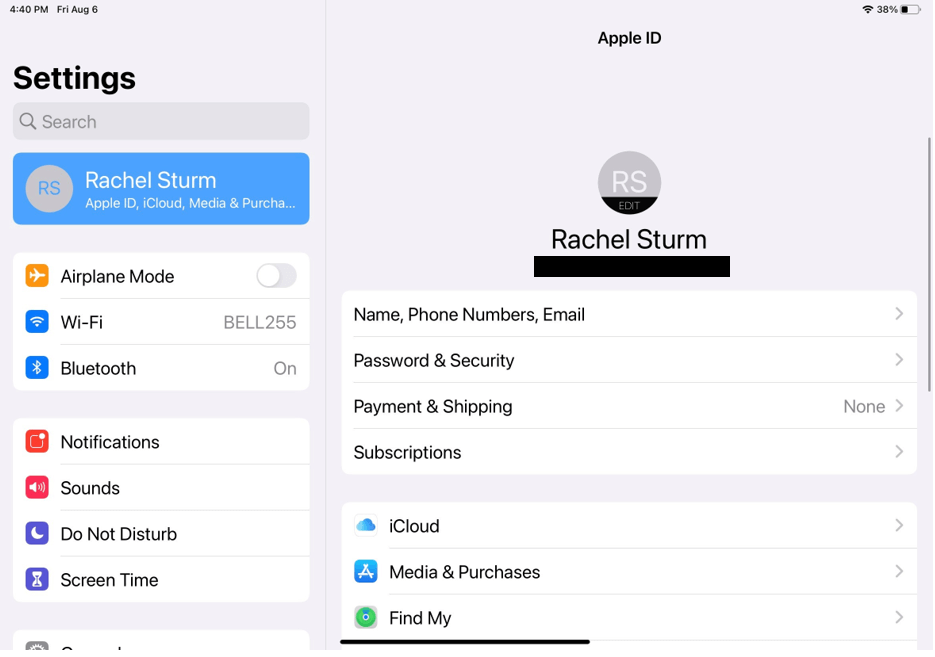Click the right pane scrollbar
This screenshot has height=657, width=935.
click(929, 264)
